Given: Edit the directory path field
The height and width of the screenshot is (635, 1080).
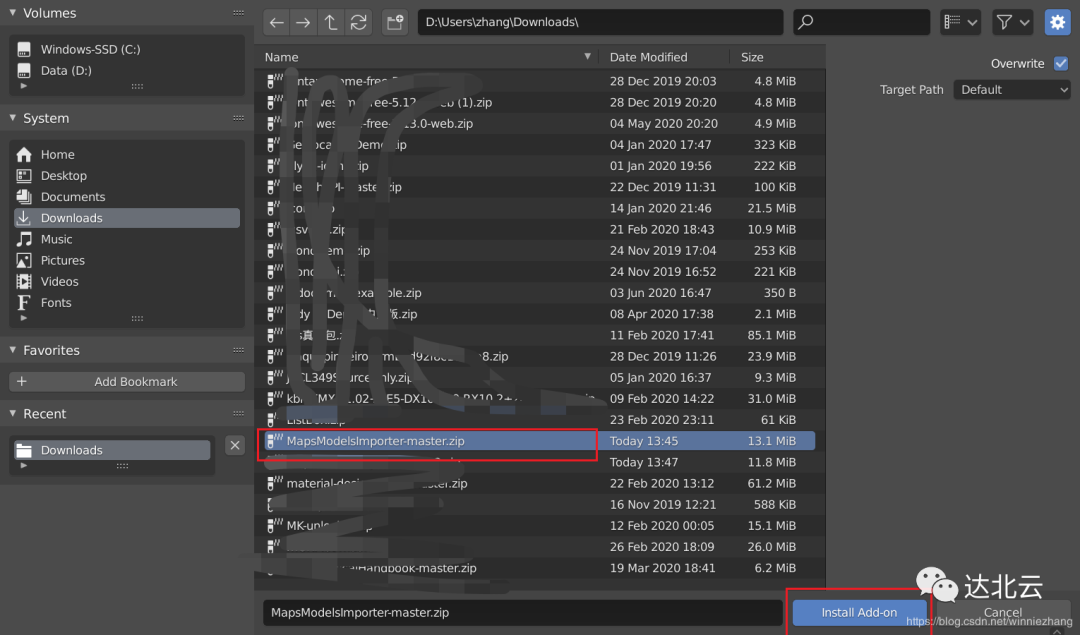Looking at the screenshot, I should tap(600, 22).
